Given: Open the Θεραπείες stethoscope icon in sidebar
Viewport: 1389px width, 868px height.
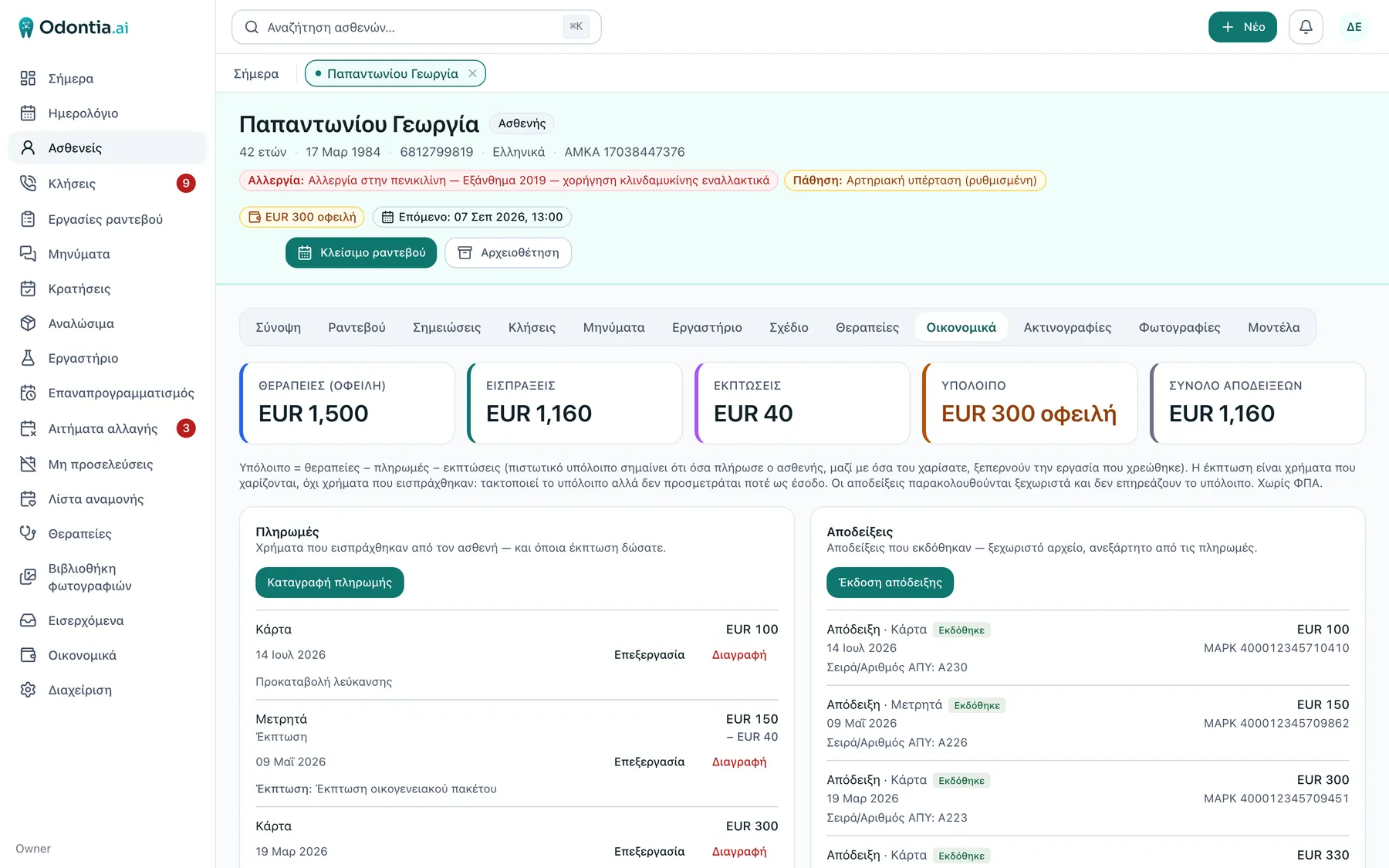Looking at the screenshot, I should point(28,534).
